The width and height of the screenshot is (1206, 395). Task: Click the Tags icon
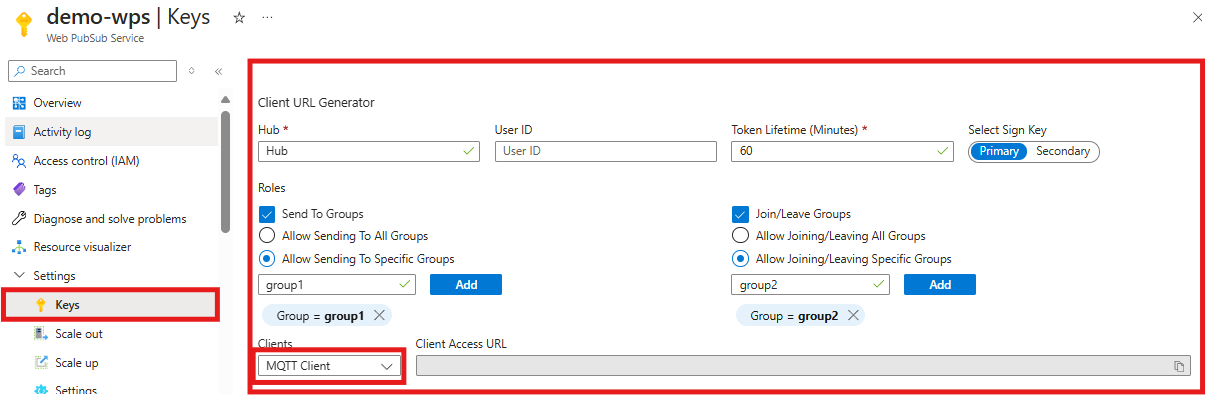coord(18,190)
